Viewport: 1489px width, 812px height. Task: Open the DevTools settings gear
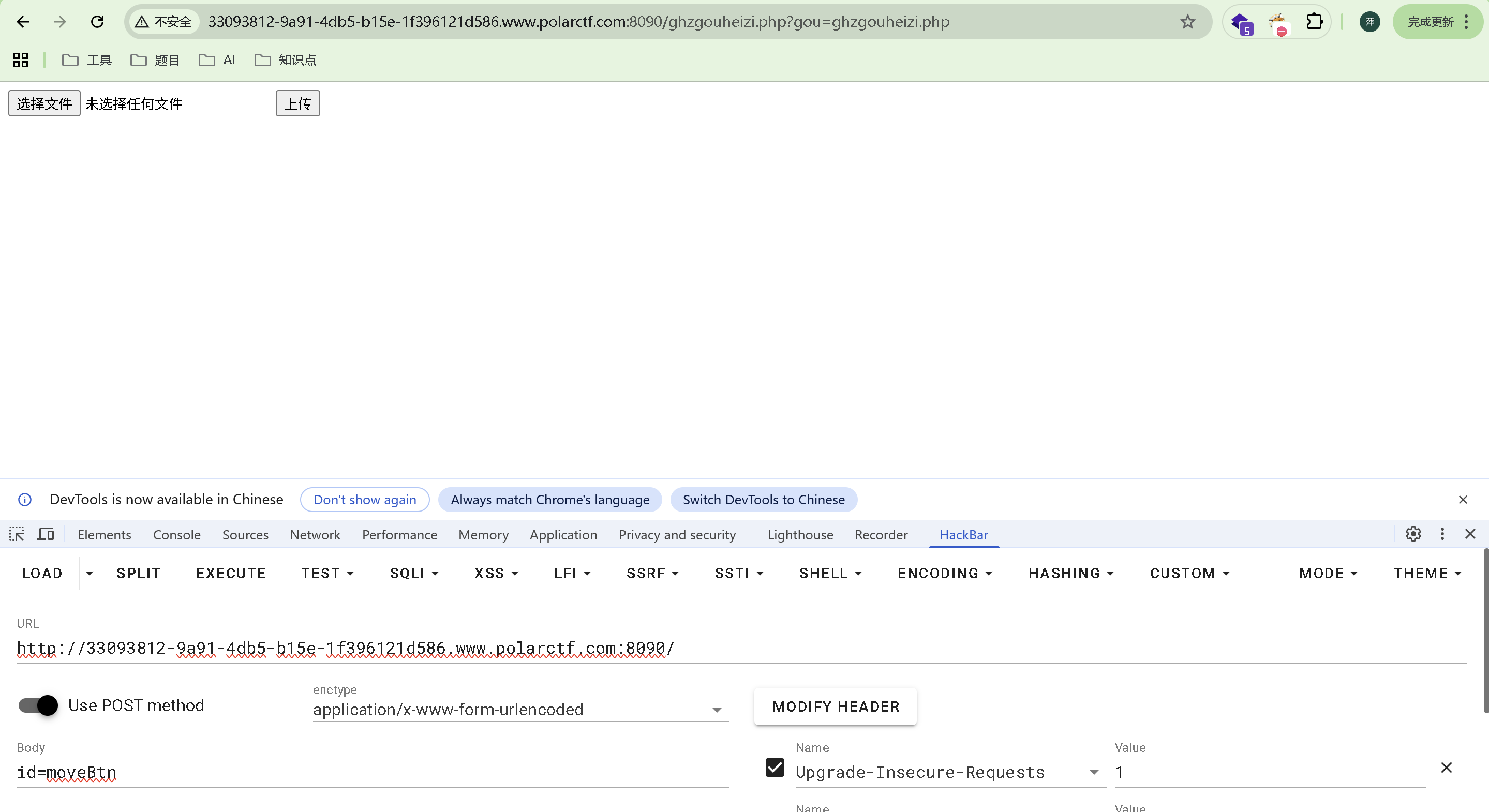coord(1413,534)
